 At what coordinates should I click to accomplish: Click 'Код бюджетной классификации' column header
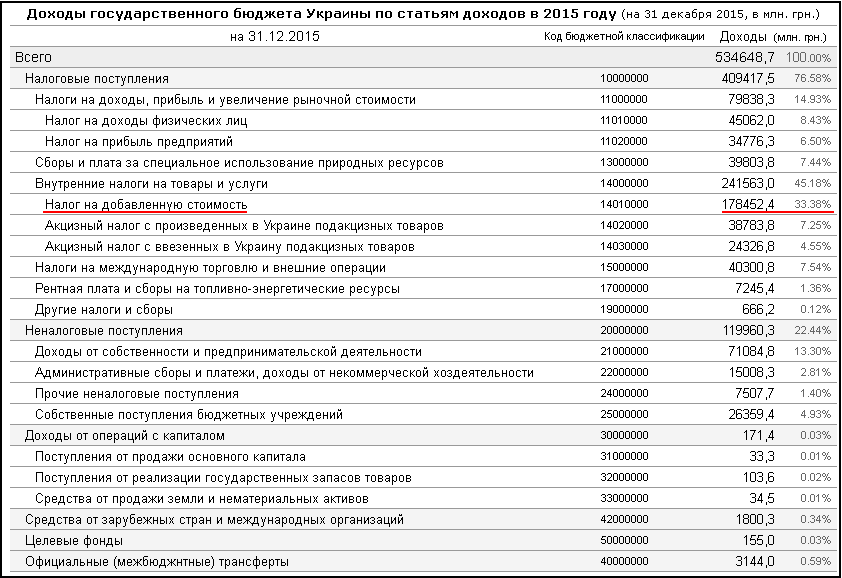(x=624, y=37)
